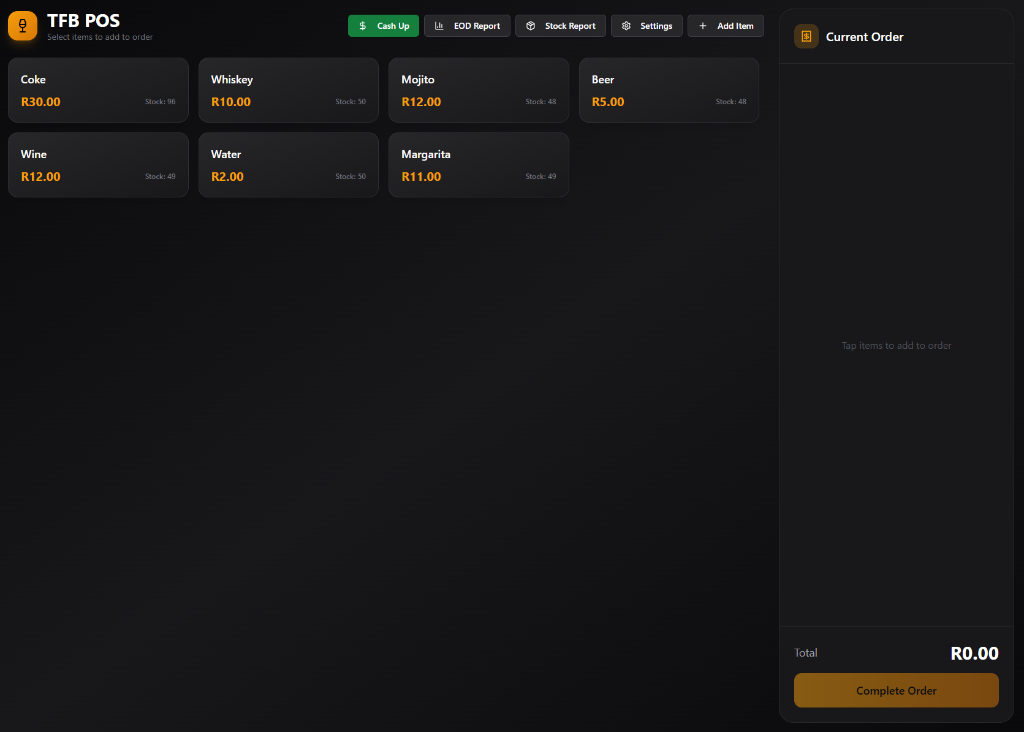View the Stock Report
This screenshot has width=1024, height=732.
tap(560, 26)
